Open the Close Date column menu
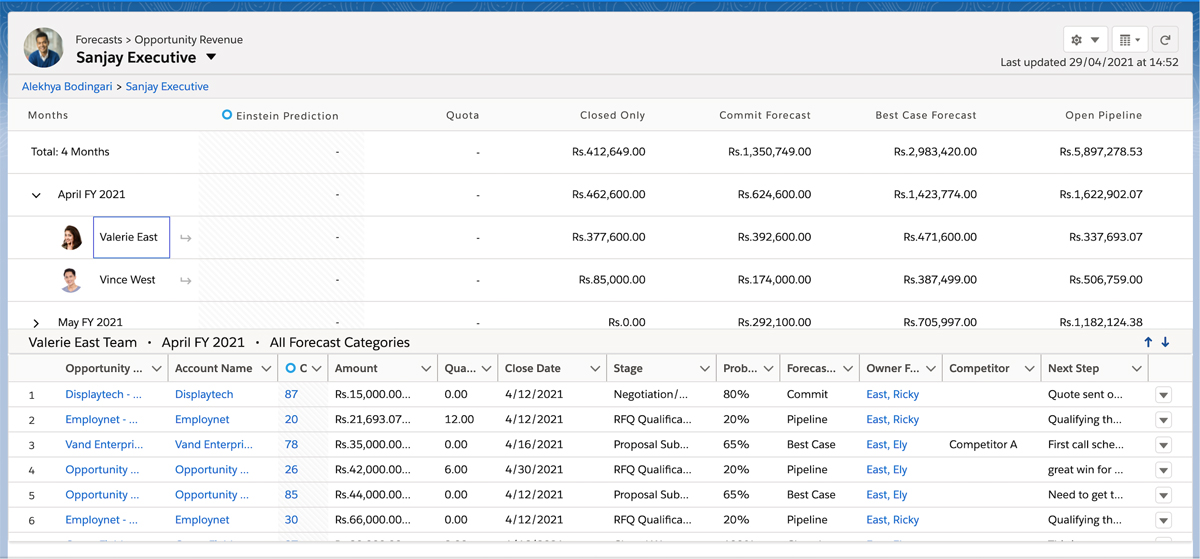The height and width of the screenshot is (559, 1200). tap(594, 369)
